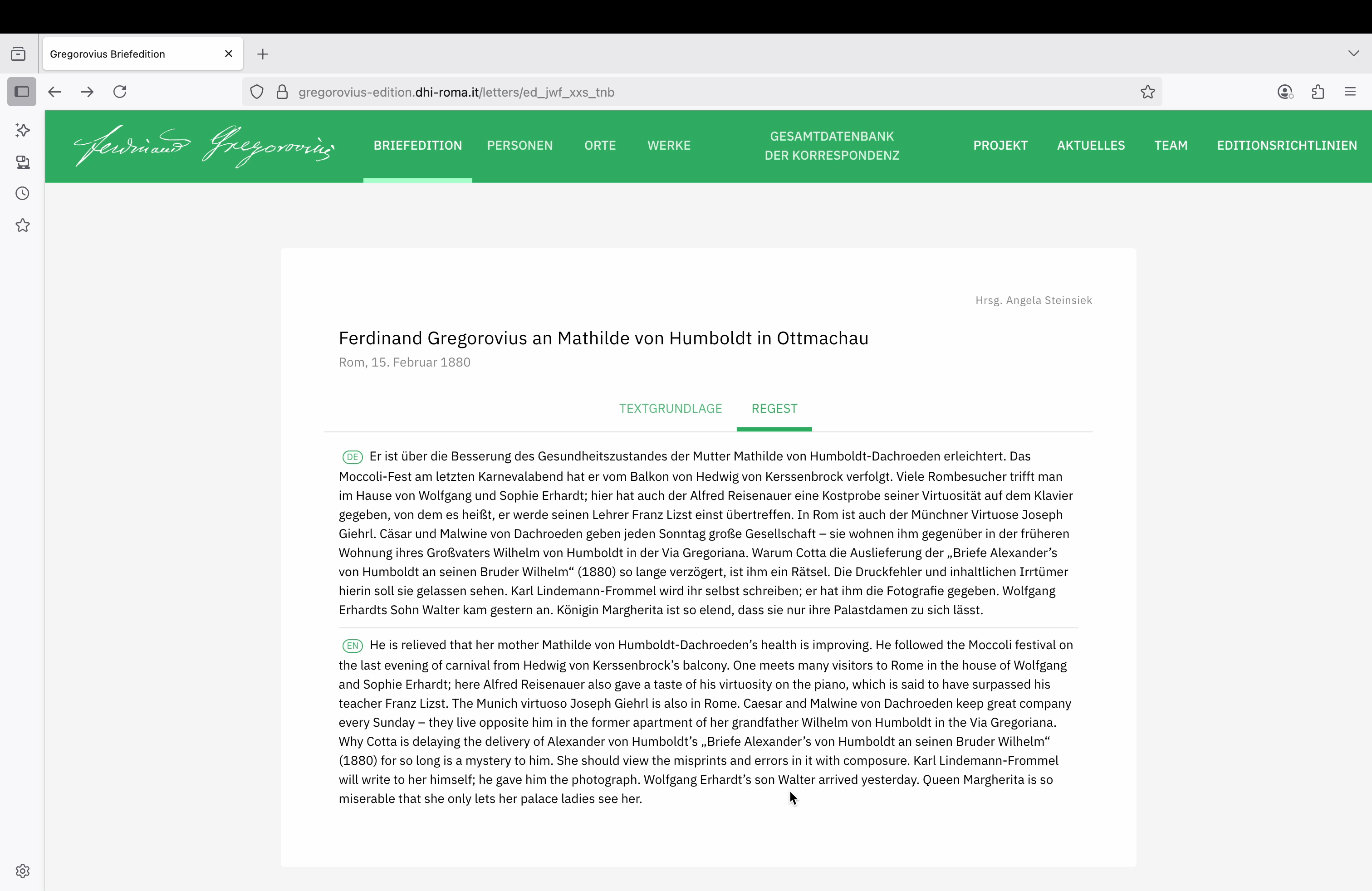Open the TEAM menu item
Screen dimensions: 1372x891
(1171, 146)
